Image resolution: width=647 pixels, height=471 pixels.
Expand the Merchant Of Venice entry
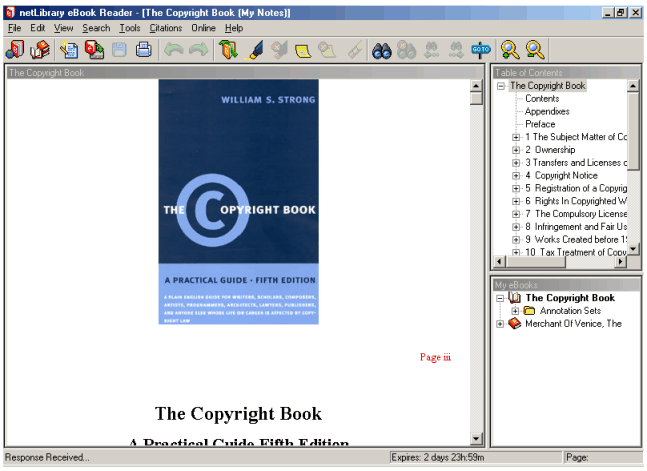(500, 324)
